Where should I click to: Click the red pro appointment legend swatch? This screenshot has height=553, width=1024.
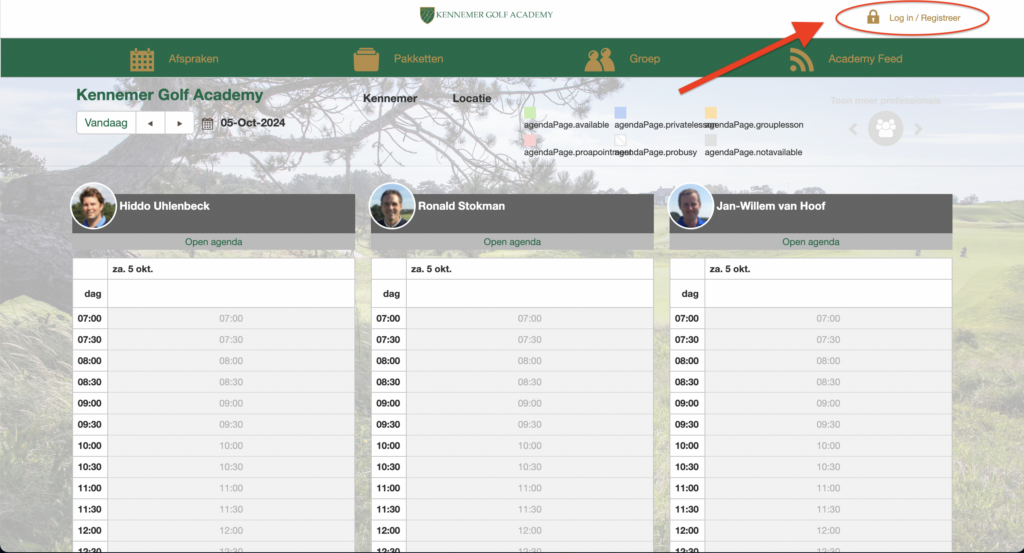click(530, 140)
